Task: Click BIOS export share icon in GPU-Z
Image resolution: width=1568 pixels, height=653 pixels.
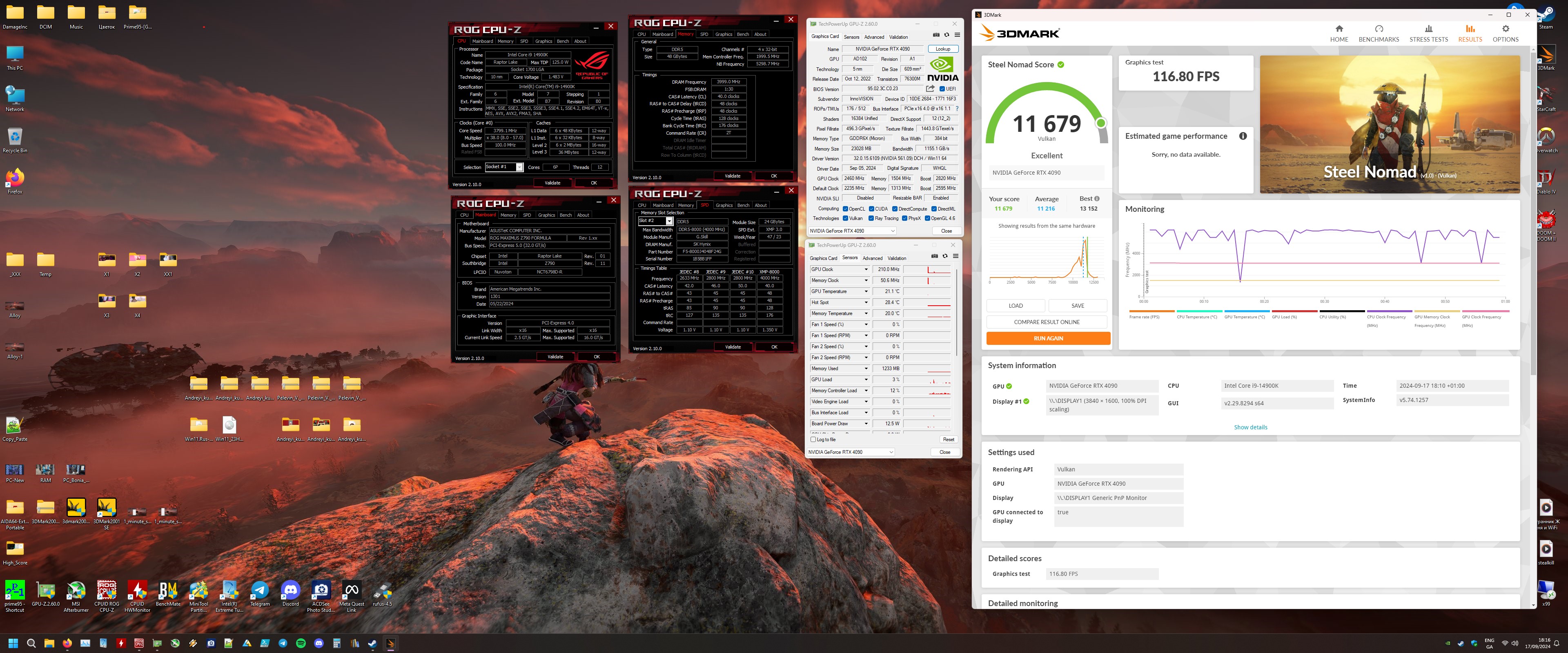Action: 930,89
